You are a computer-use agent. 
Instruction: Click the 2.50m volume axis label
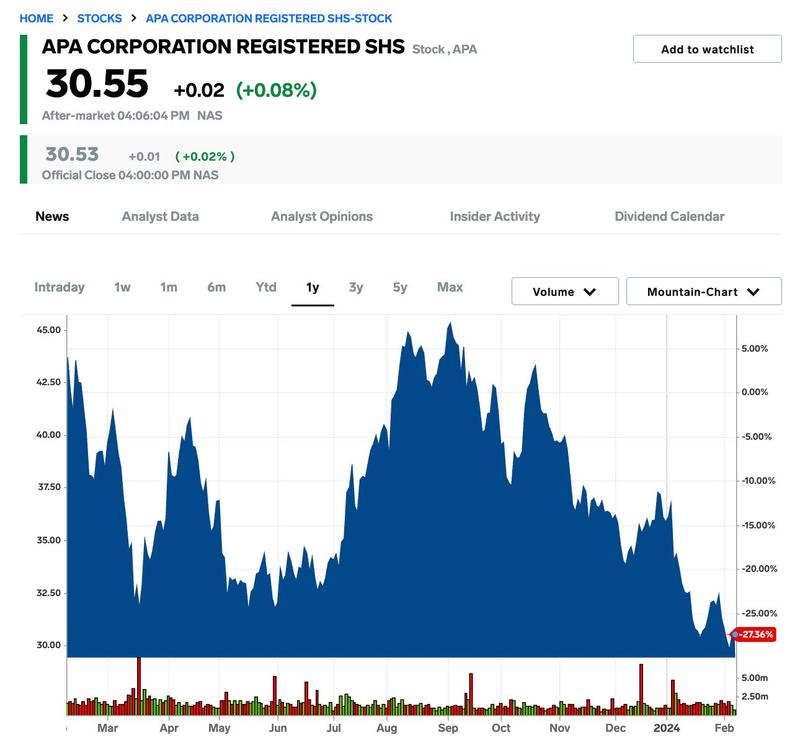[755, 696]
